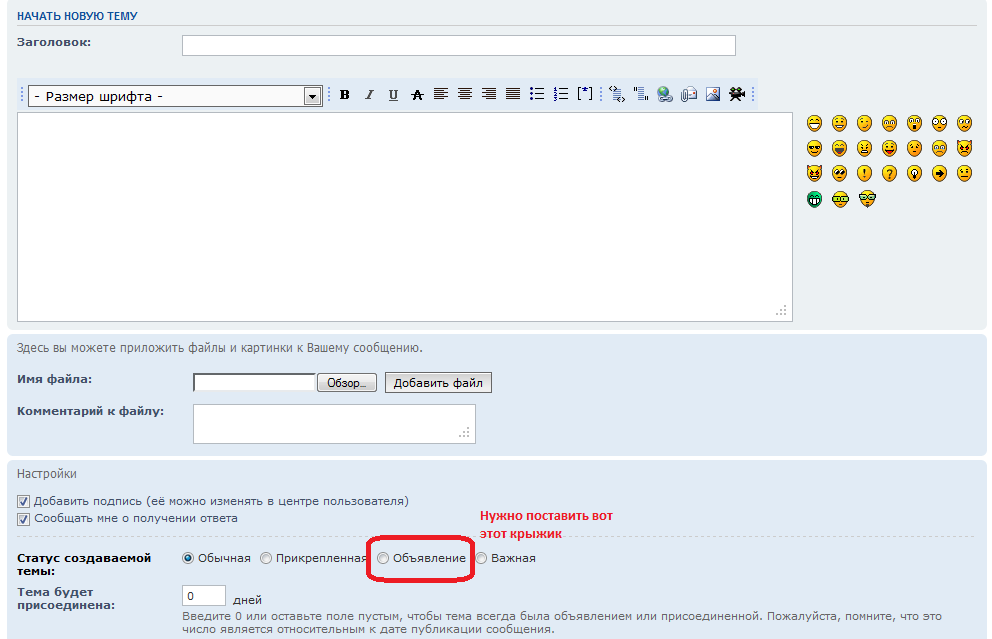The image size is (992, 639).
Task: Click into the 'Заголовок' title field
Action: pos(458,45)
